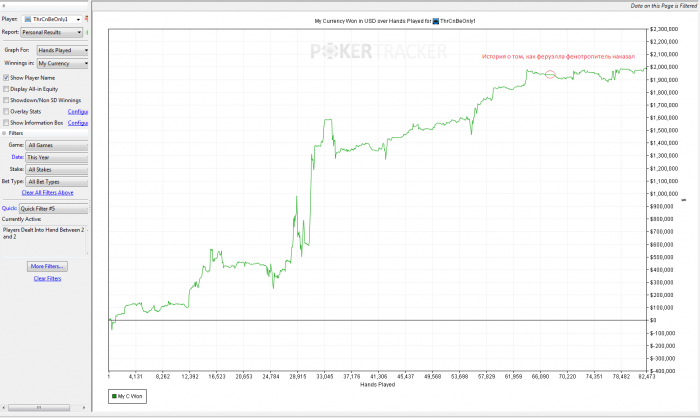Click the 33,045 x-axis label
The image size is (700, 418).
point(325,377)
